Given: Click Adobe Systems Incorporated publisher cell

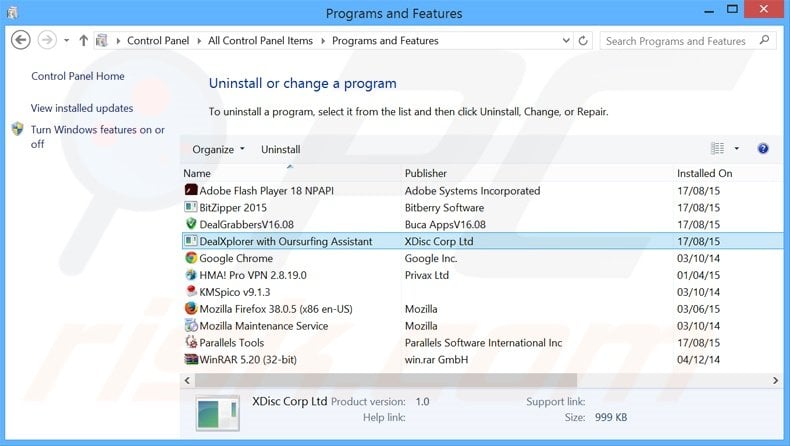Looking at the screenshot, I should [x=472, y=190].
